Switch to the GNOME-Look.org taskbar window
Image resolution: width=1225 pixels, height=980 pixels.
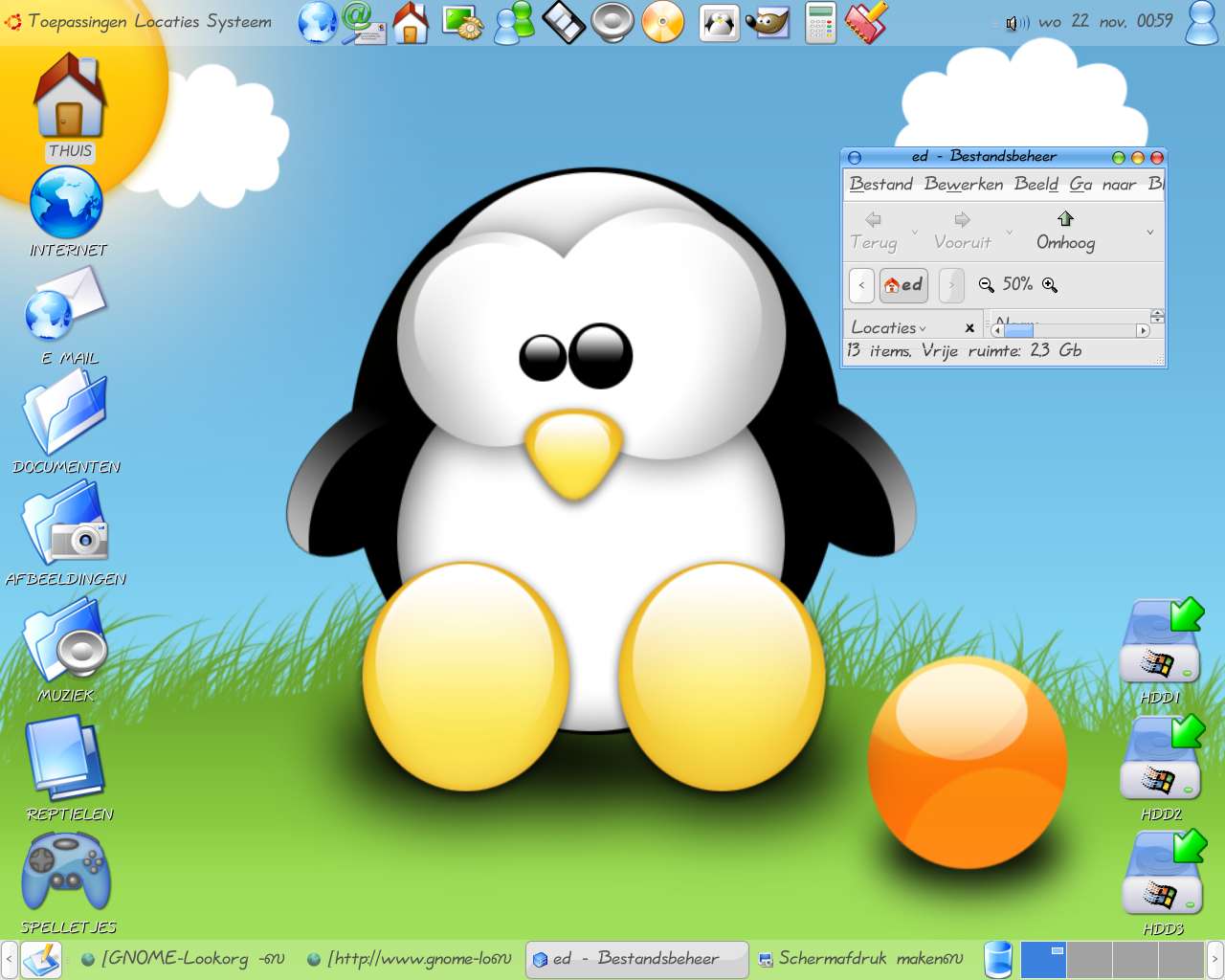(x=183, y=959)
